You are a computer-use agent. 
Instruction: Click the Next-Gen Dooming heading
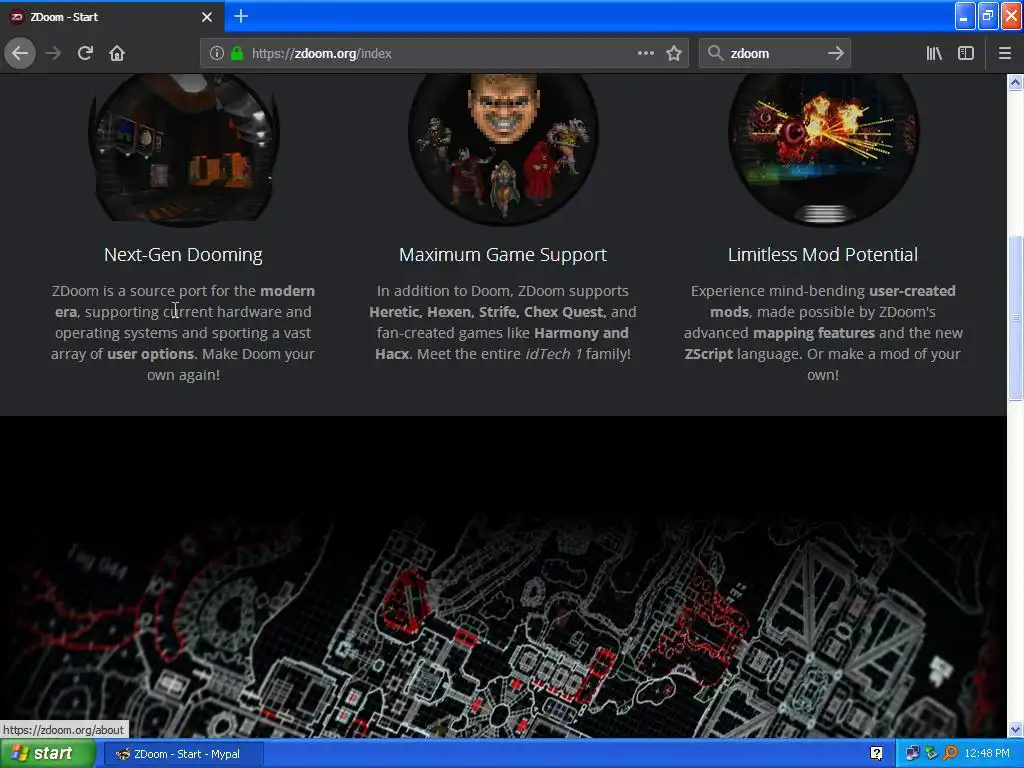click(x=184, y=255)
